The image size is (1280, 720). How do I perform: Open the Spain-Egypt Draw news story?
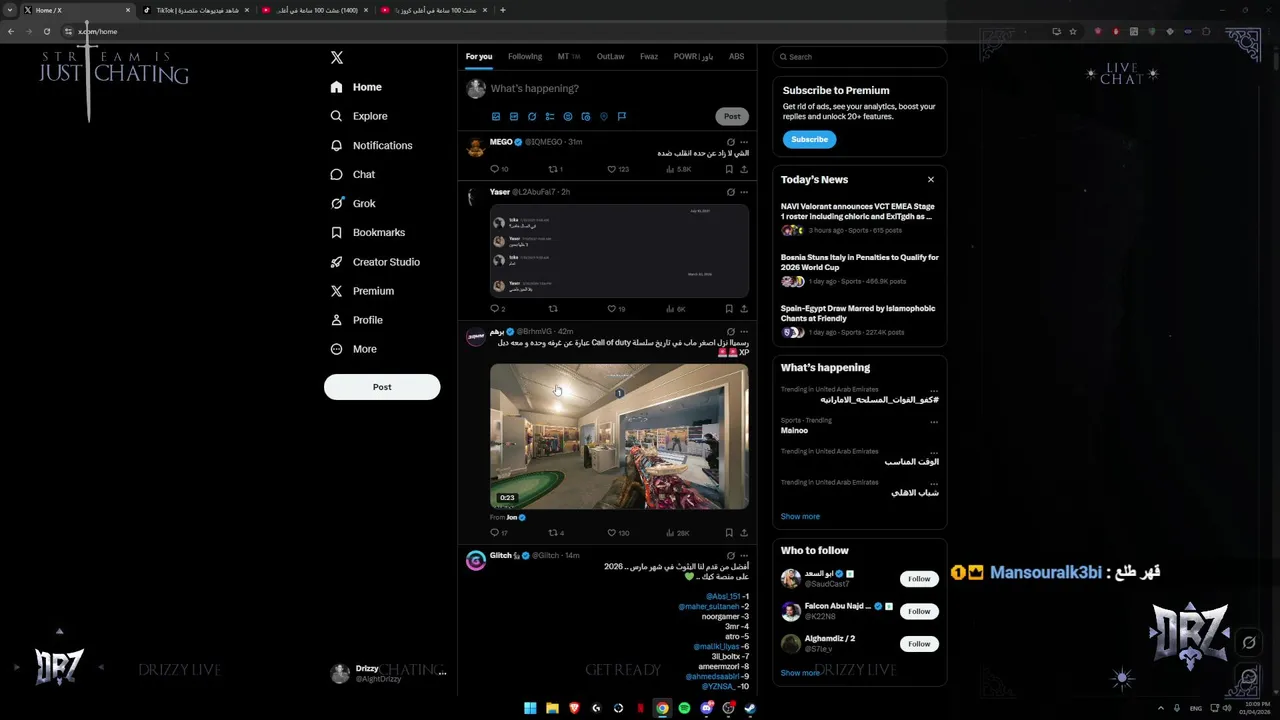[x=860, y=320]
